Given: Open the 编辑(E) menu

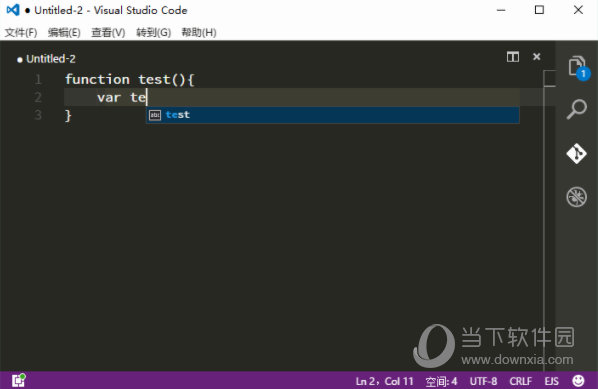Looking at the screenshot, I should 64,32.
